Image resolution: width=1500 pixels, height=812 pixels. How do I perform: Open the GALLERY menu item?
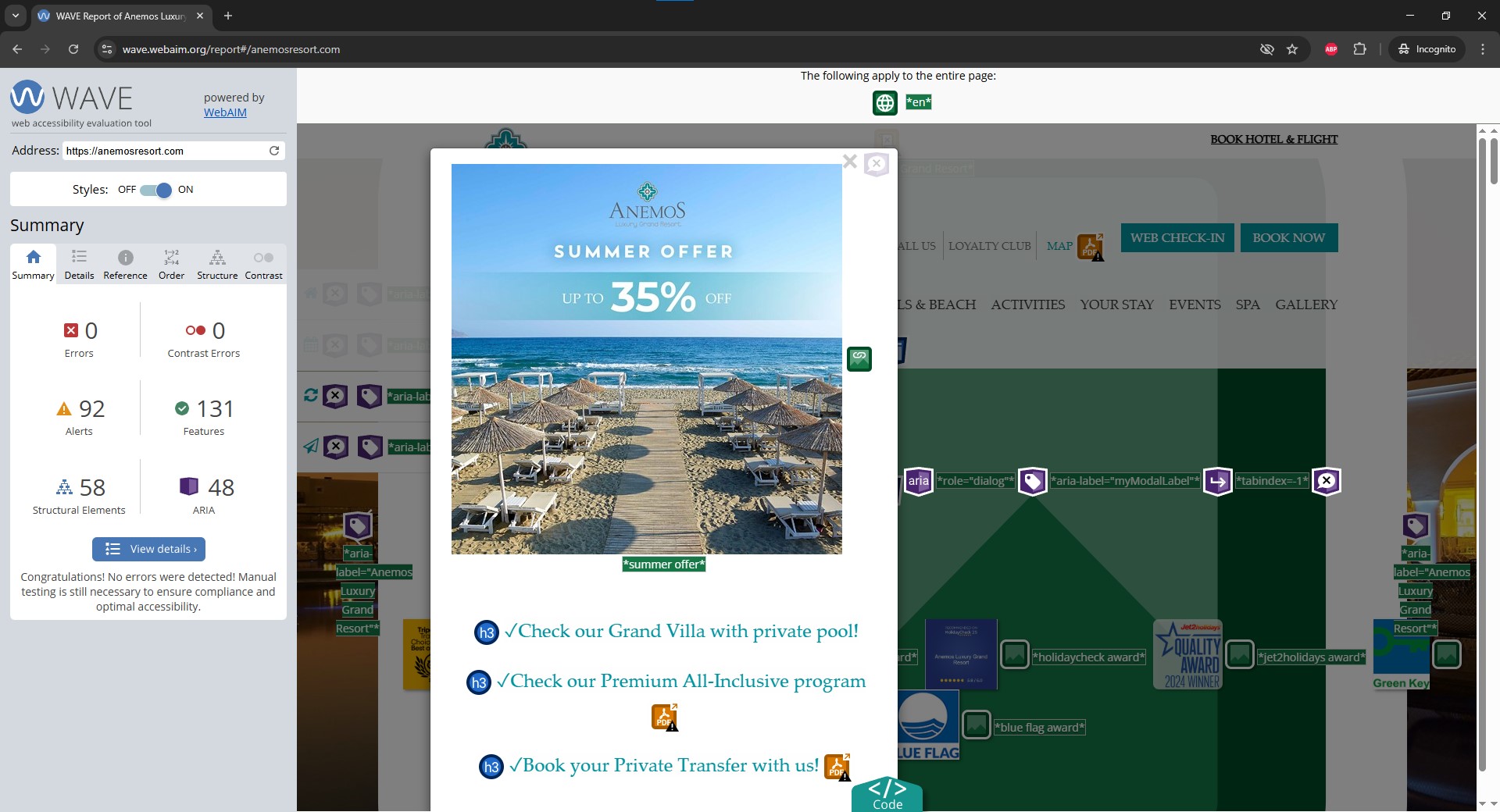click(1306, 304)
